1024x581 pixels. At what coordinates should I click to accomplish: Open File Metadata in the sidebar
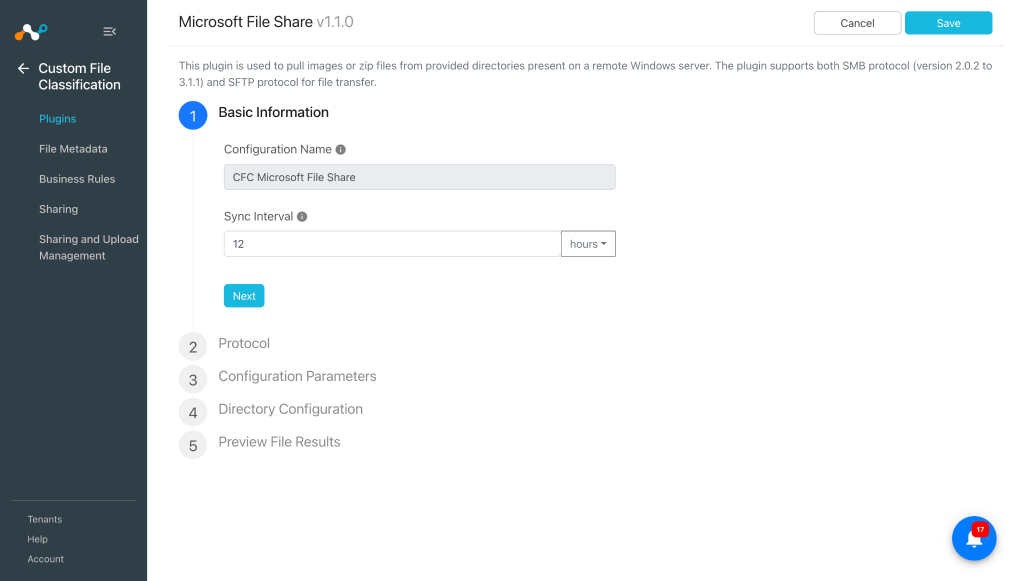click(x=73, y=149)
